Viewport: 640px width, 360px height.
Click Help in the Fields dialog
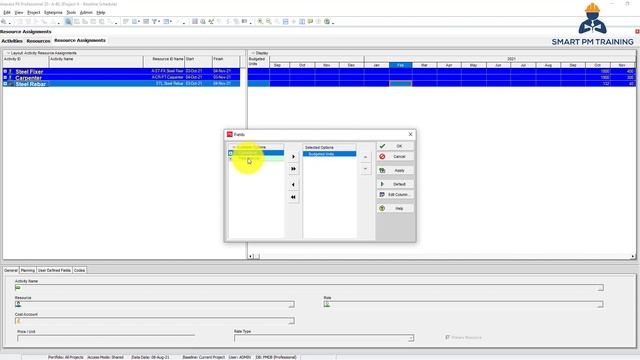pos(395,209)
